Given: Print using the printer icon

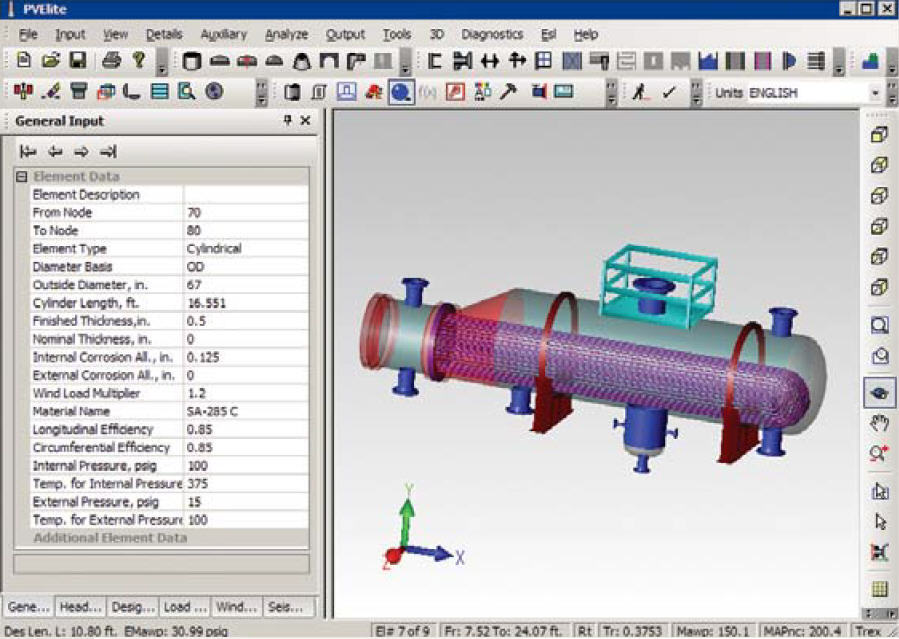Looking at the screenshot, I should pyautogui.click(x=111, y=60).
